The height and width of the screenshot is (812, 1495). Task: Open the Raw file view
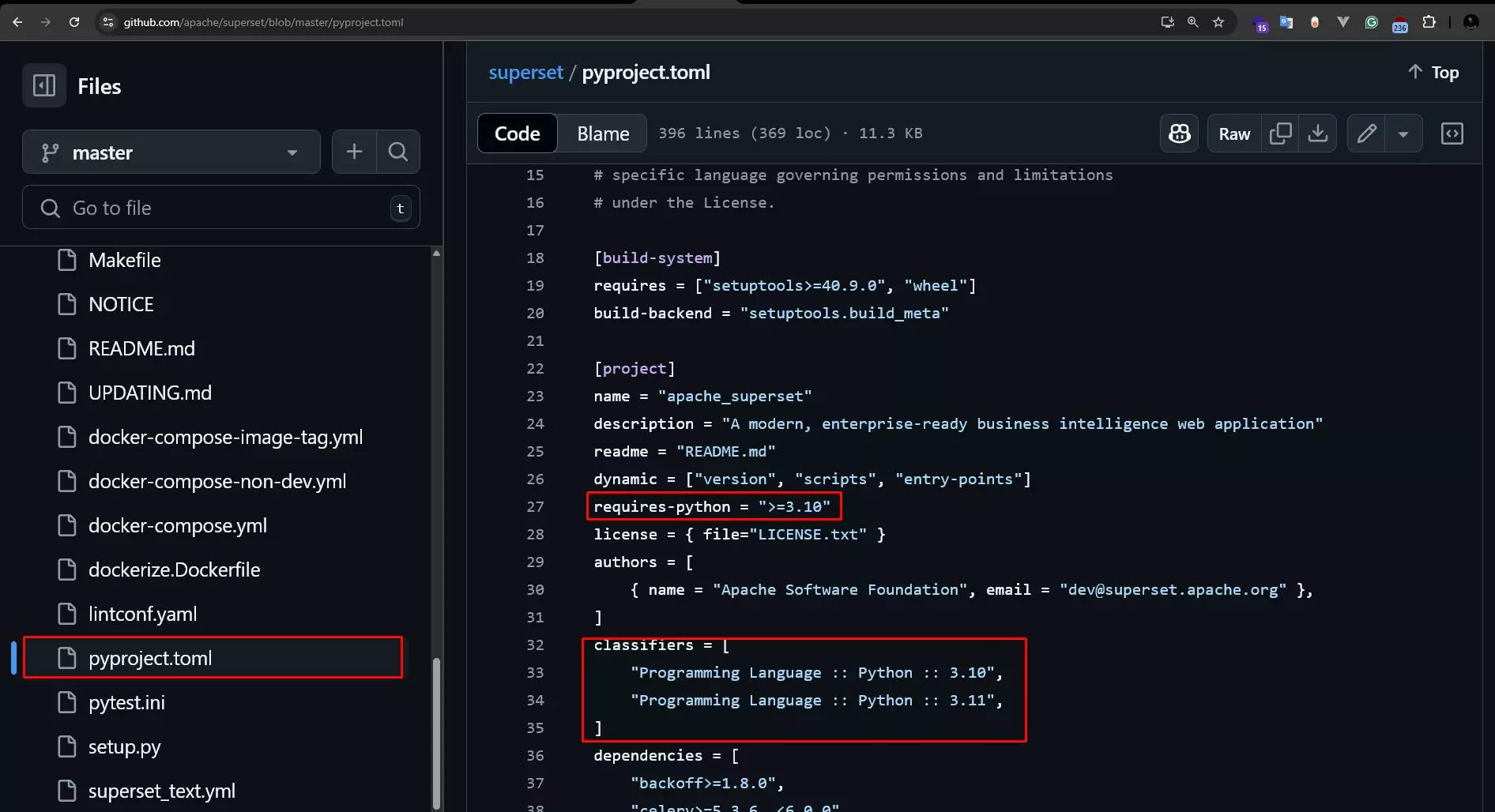pos(1234,133)
